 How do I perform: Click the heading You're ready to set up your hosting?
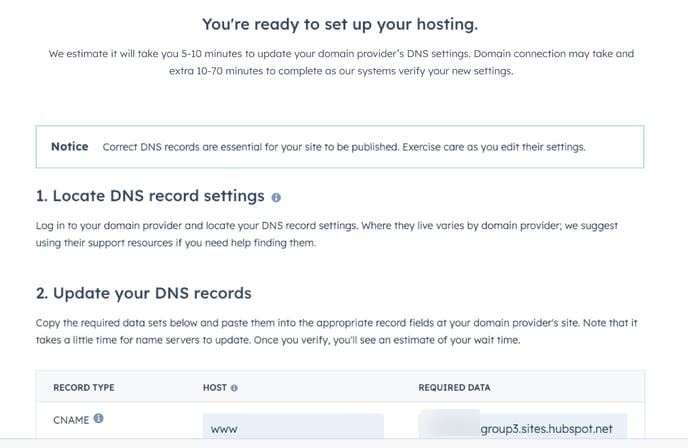pos(340,24)
